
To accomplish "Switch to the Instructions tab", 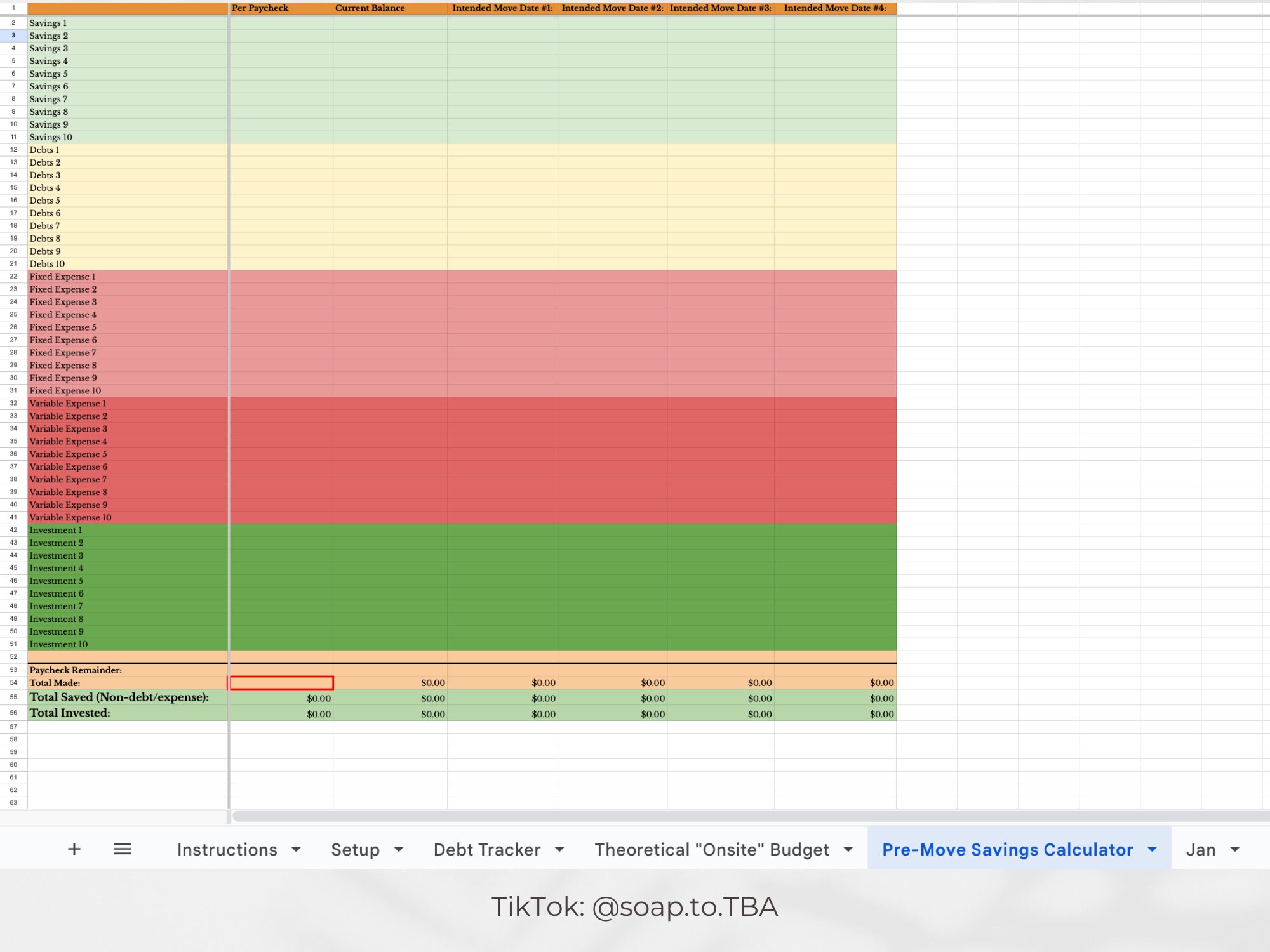I will 227,849.
